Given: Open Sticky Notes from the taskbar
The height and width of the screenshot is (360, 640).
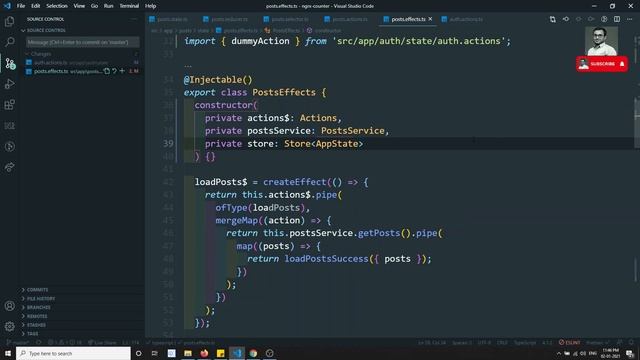Looking at the screenshot, I should (220, 353).
